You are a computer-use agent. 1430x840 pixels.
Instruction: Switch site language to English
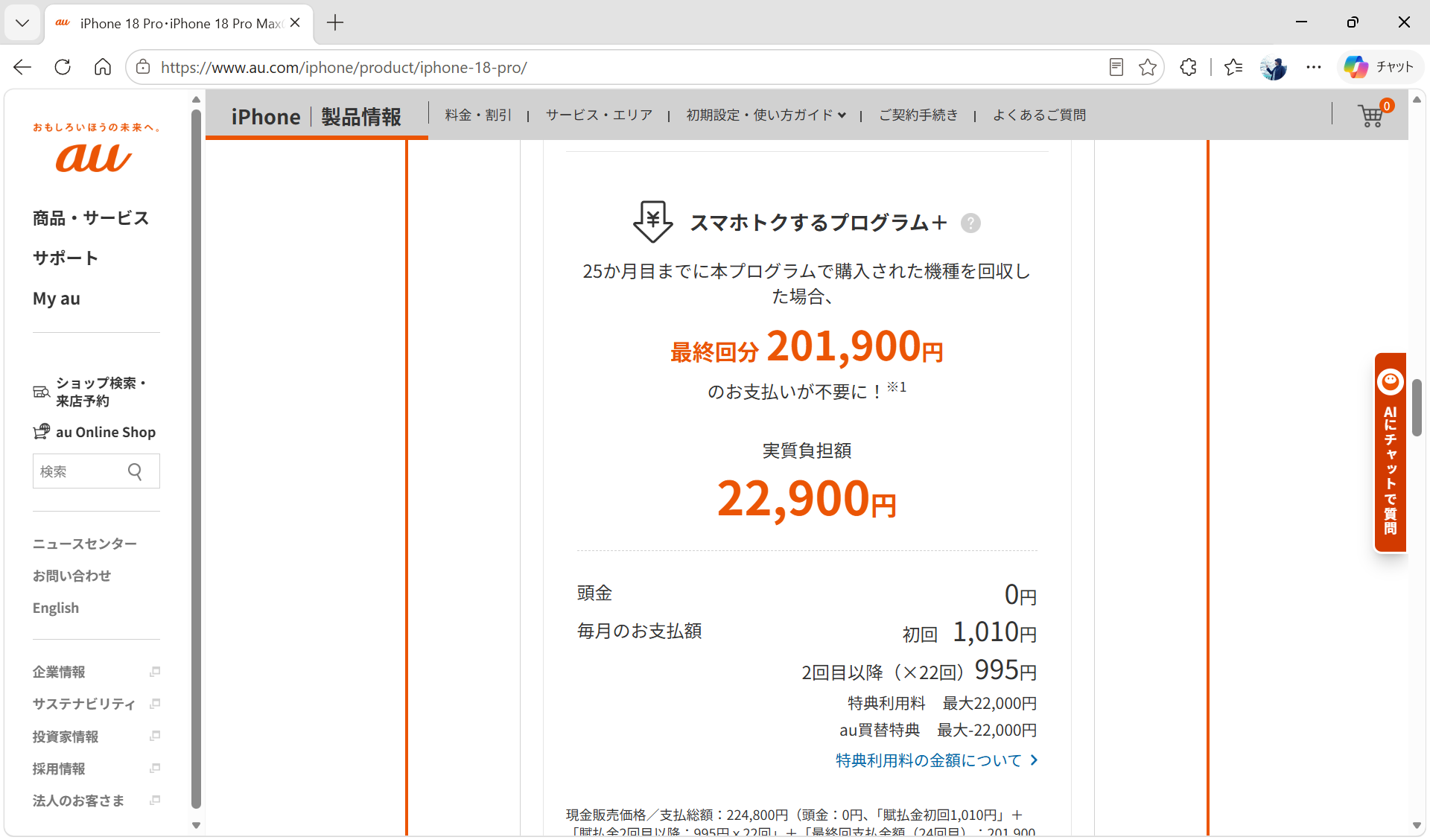(x=56, y=608)
